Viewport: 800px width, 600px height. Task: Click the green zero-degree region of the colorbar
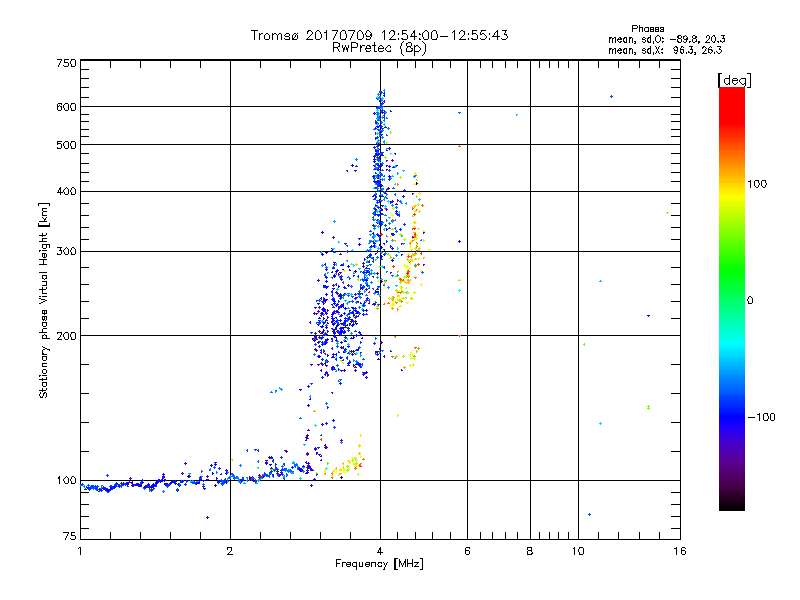[x=732, y=300]
